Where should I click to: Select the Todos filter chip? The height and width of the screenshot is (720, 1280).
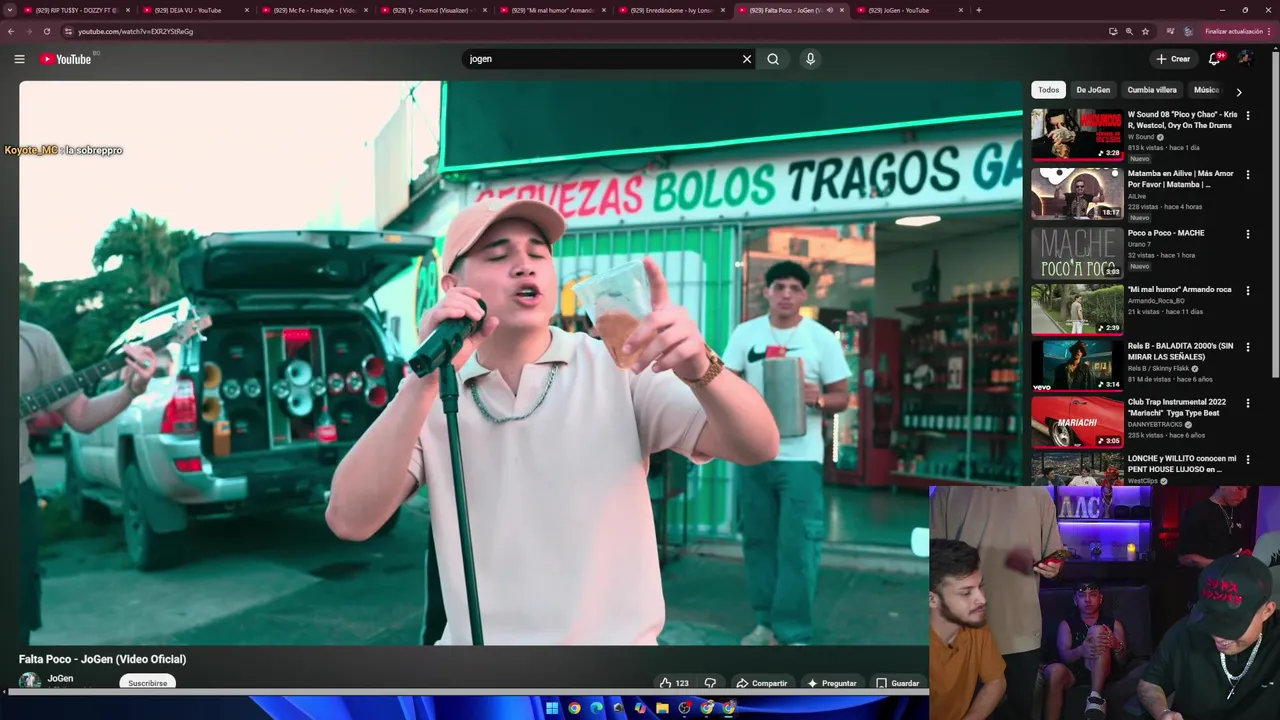pyautogui.click(x=1048, y=90)
